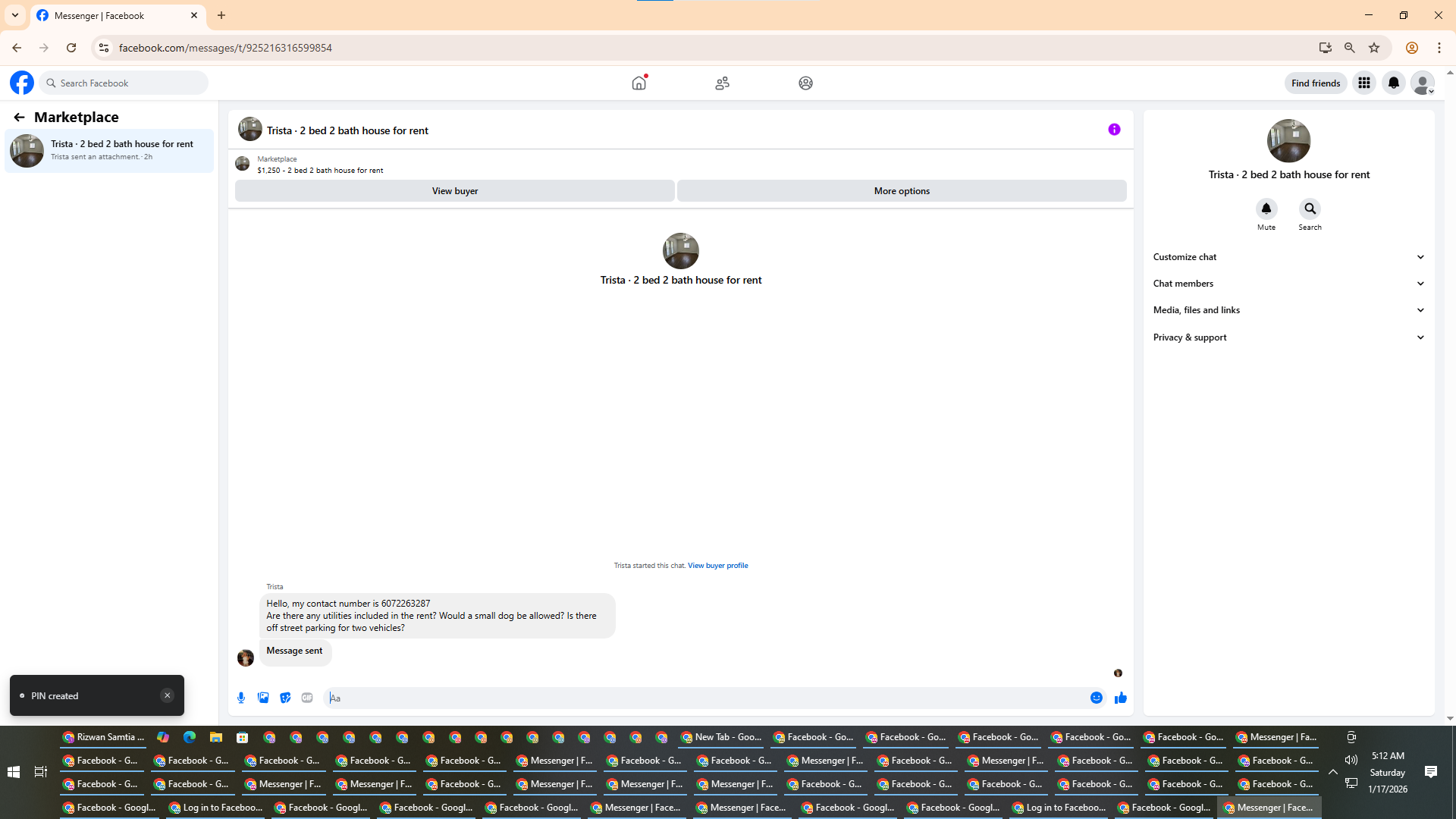
Task: Click the purple conversation information icon
Action: [x=1114, y=130]
